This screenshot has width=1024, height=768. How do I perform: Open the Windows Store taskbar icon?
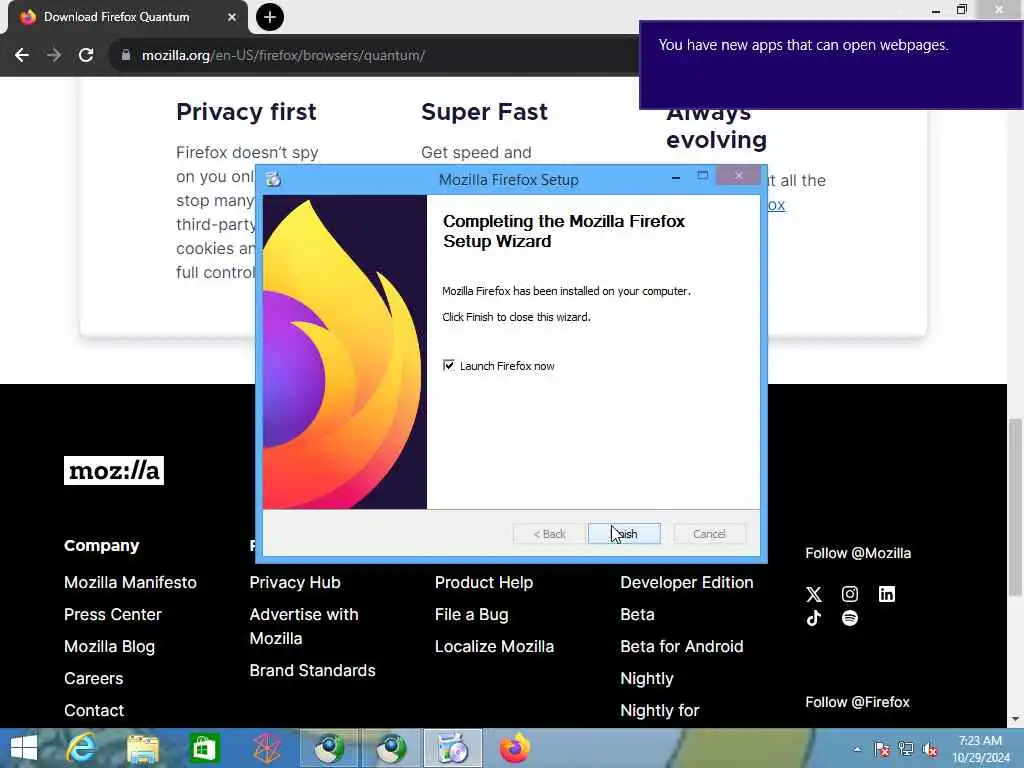[204, 748]
